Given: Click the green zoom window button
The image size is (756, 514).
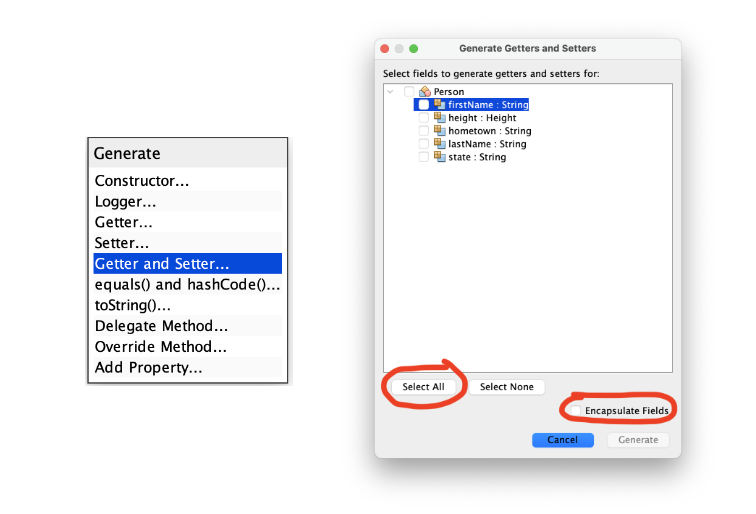Looking at the screenshot, I should 414,49.
